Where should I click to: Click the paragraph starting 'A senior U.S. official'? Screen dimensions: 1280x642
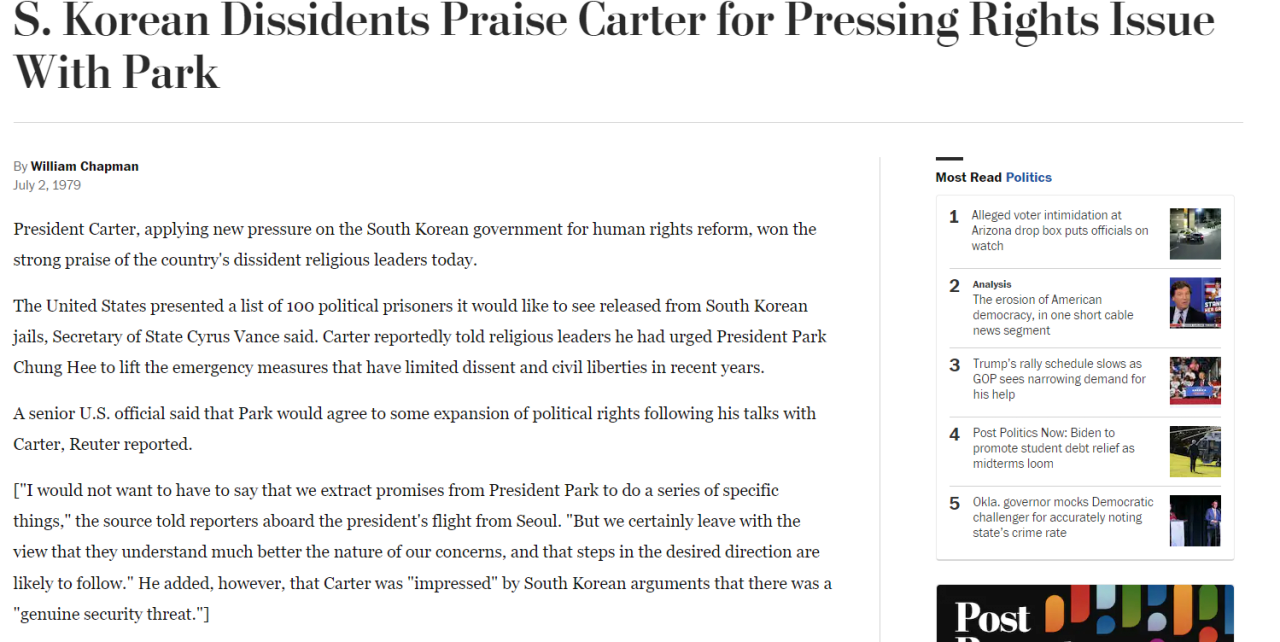(414, 428)
